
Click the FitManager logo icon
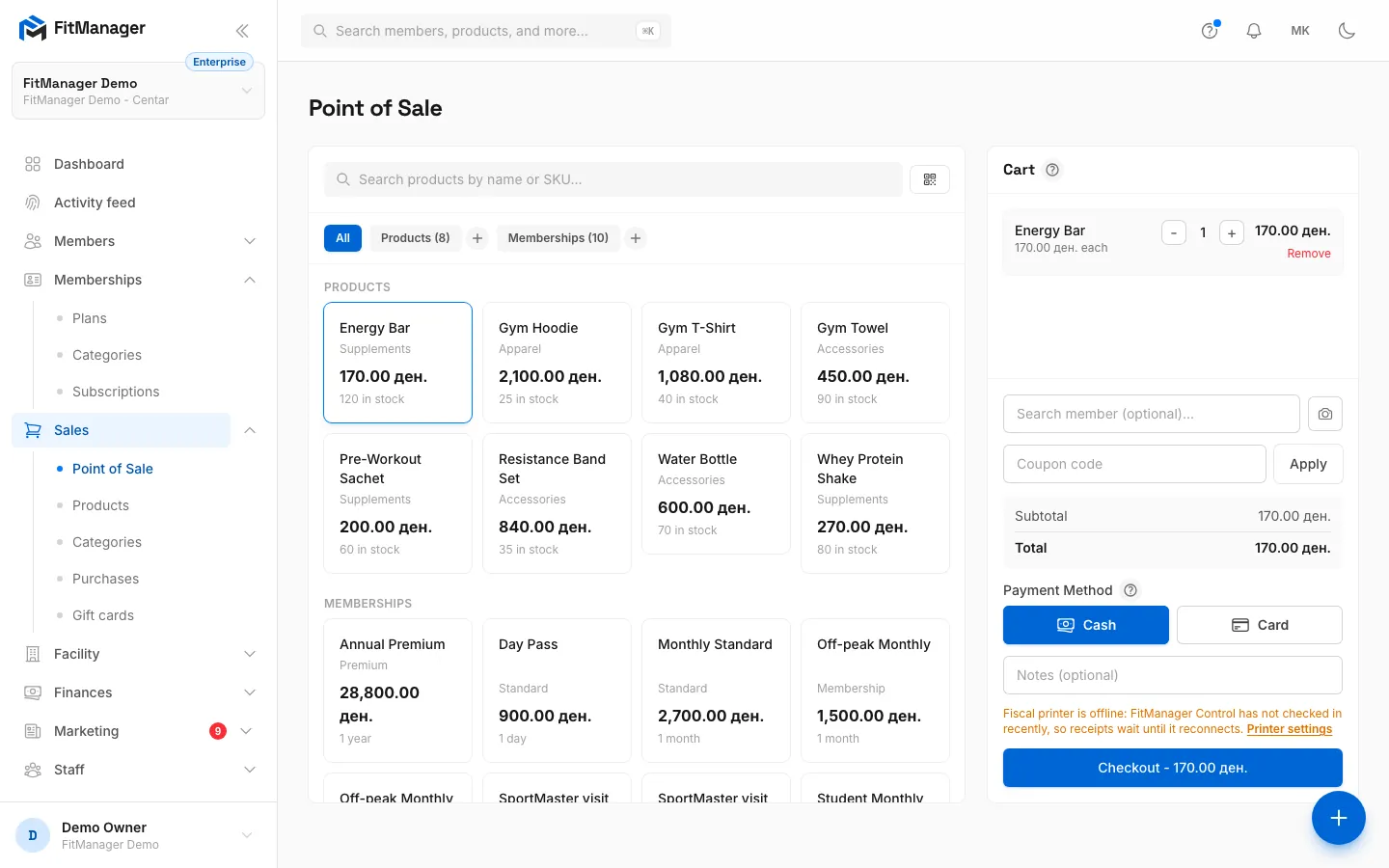point(33,29)
